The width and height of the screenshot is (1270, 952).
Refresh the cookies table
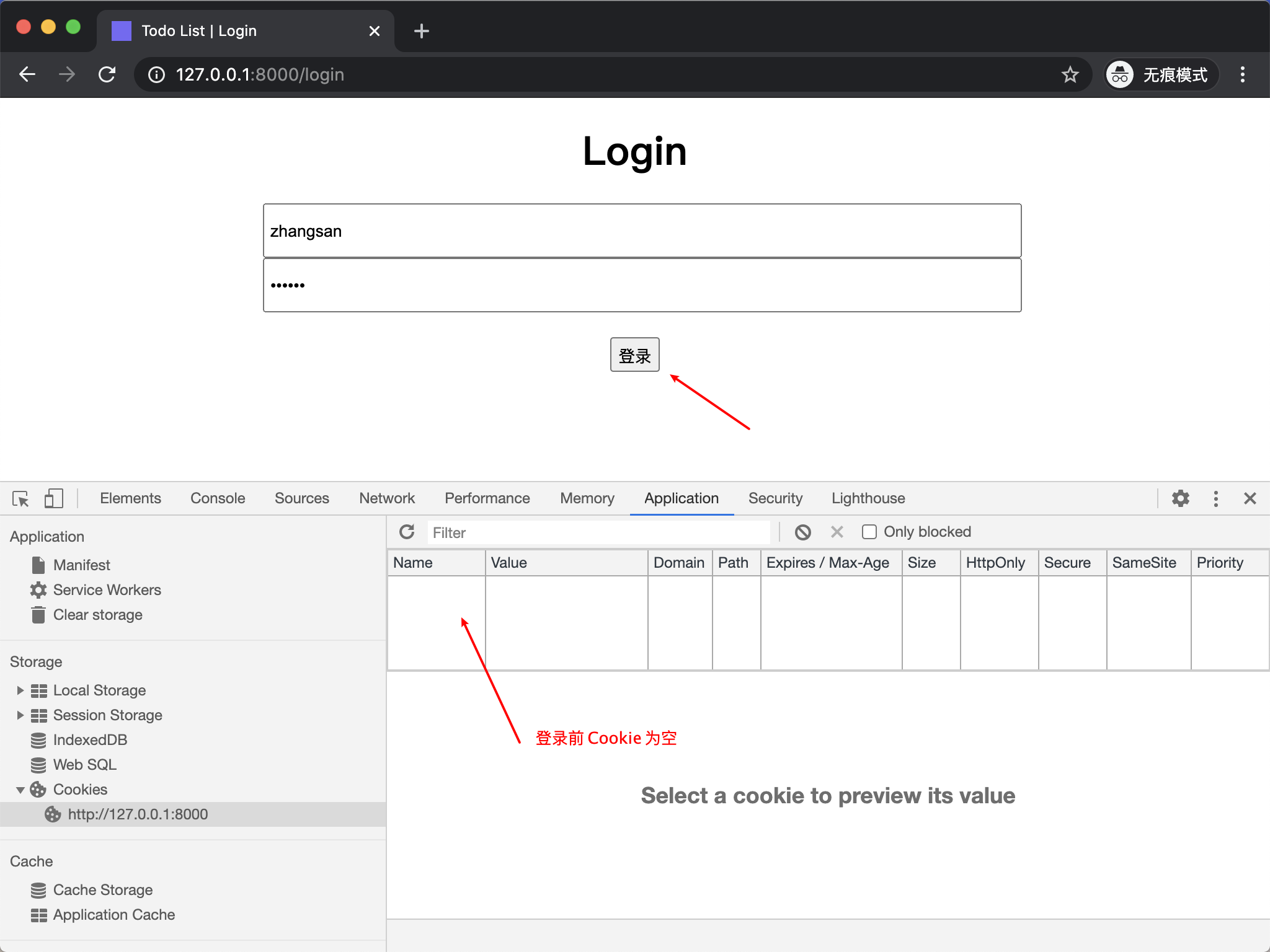(407, 532)
